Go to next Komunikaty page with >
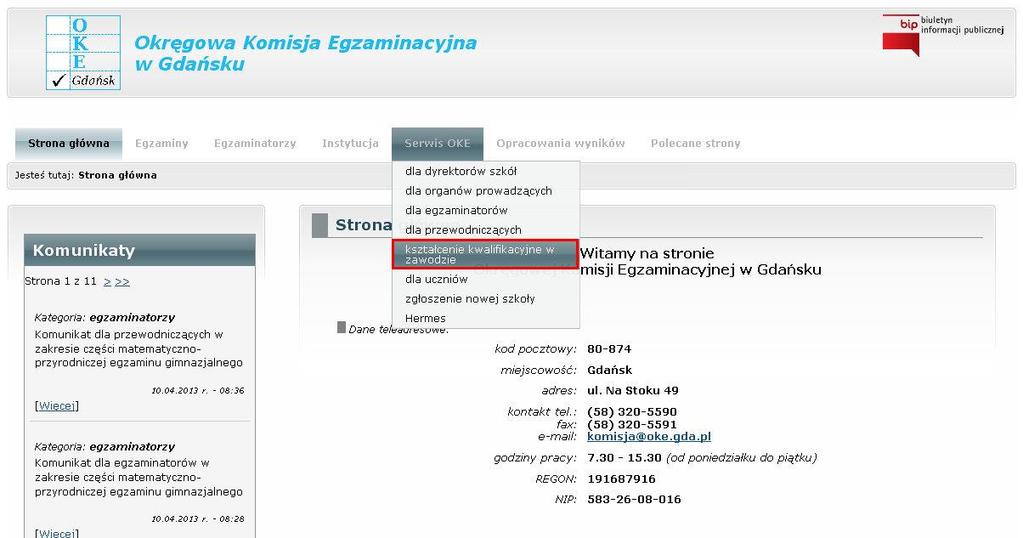Viewport: 1023px width, 538px height. point(107,282)
